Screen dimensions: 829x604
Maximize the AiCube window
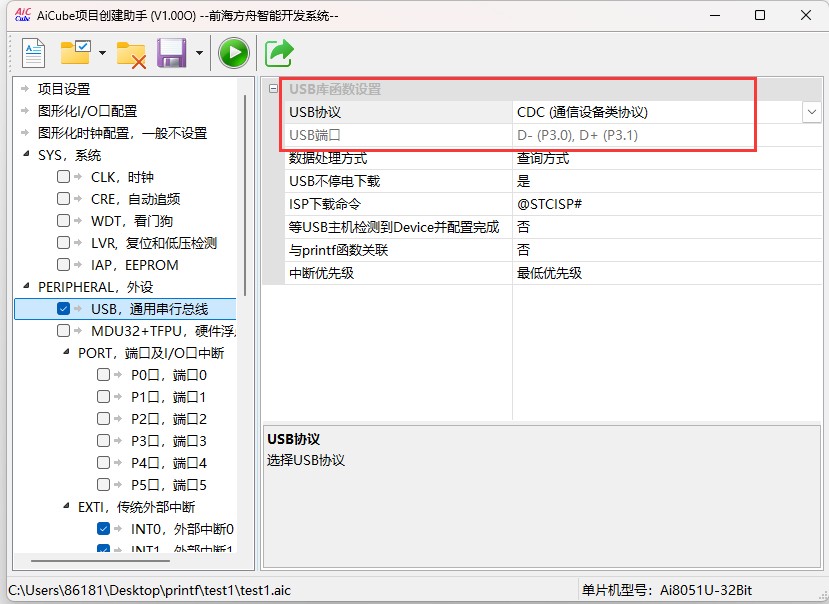760,15
